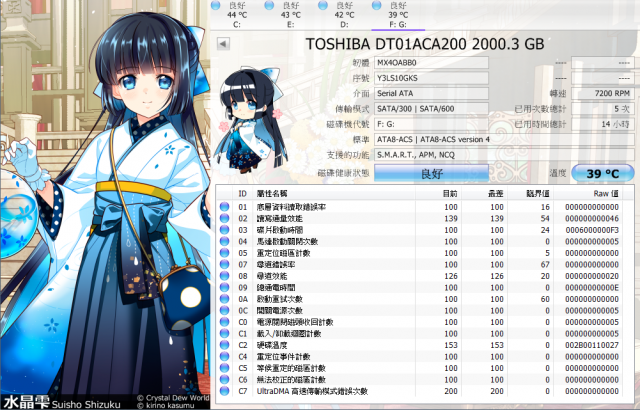
Task: Click the status orb of attribute C4 row
Action: [x=224, y=357]
